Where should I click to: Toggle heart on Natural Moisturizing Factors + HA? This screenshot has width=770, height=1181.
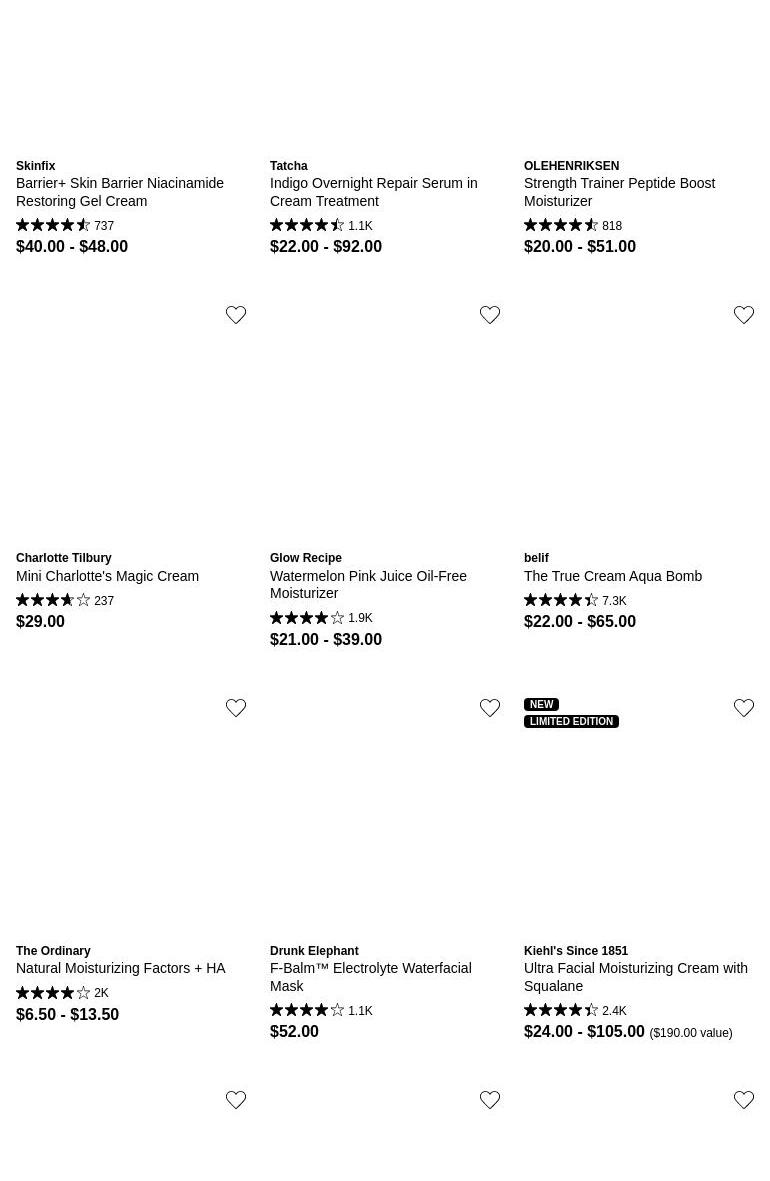[x=236, y=708]
